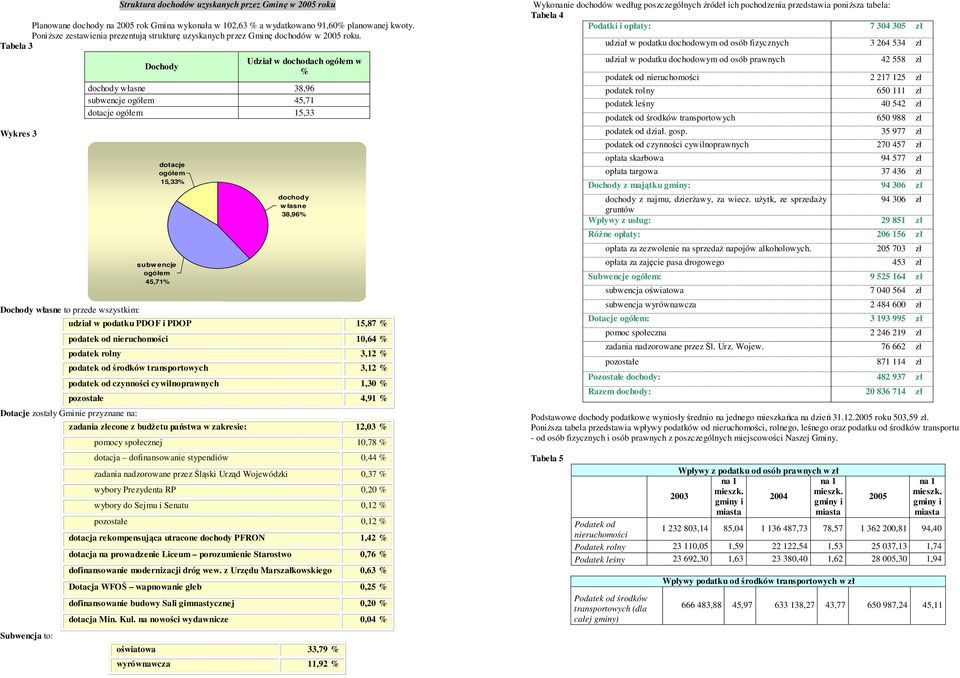Select the "pomocy społecznej" row
Screen dimensions: 960x678
click(228, 442)
